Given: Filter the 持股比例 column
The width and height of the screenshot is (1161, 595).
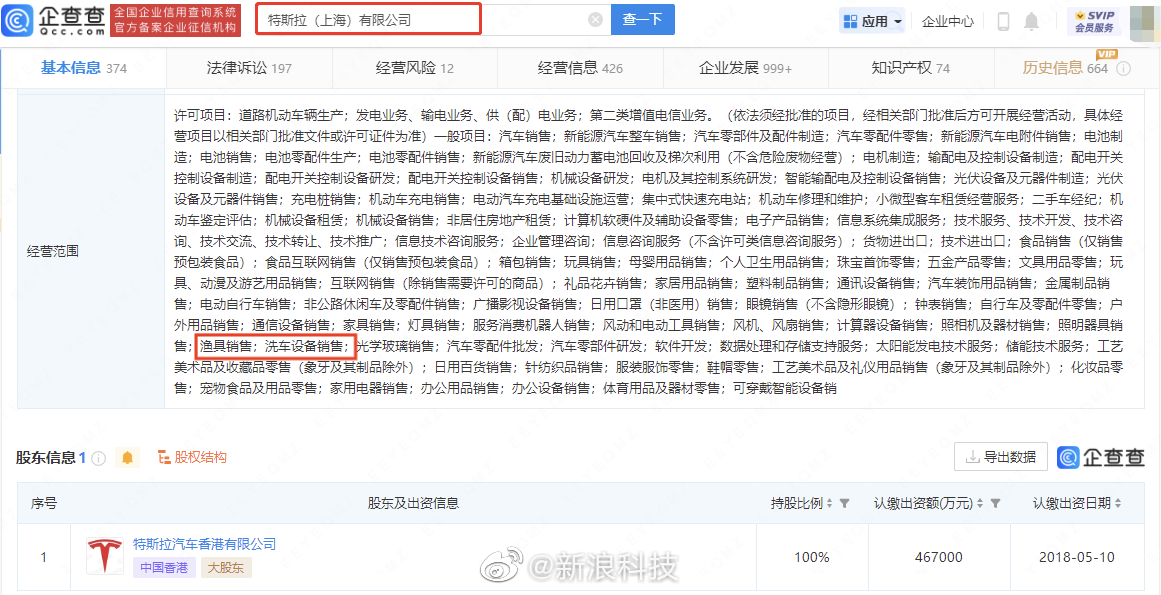Looking at the screenshot, I should click(x=844, y=503).
